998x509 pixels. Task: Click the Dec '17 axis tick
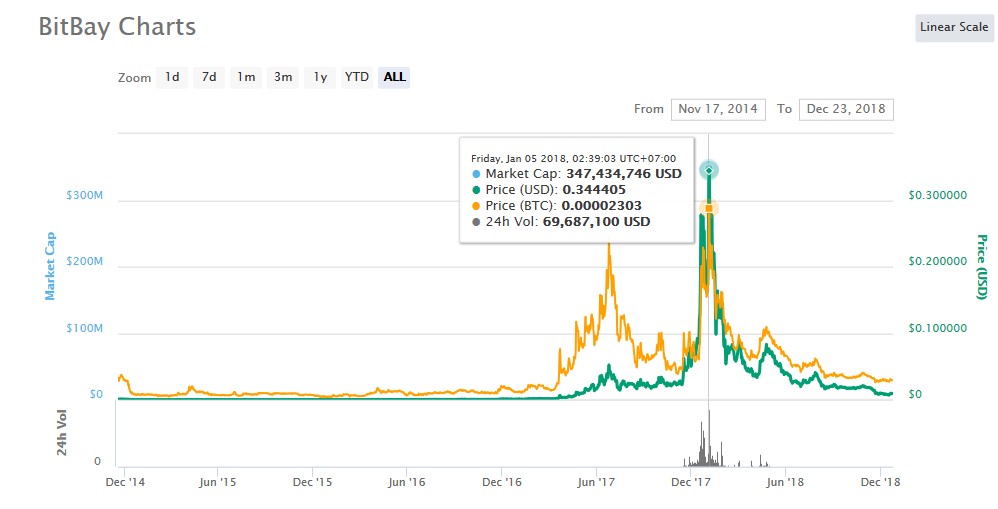[x=691, y=482]
